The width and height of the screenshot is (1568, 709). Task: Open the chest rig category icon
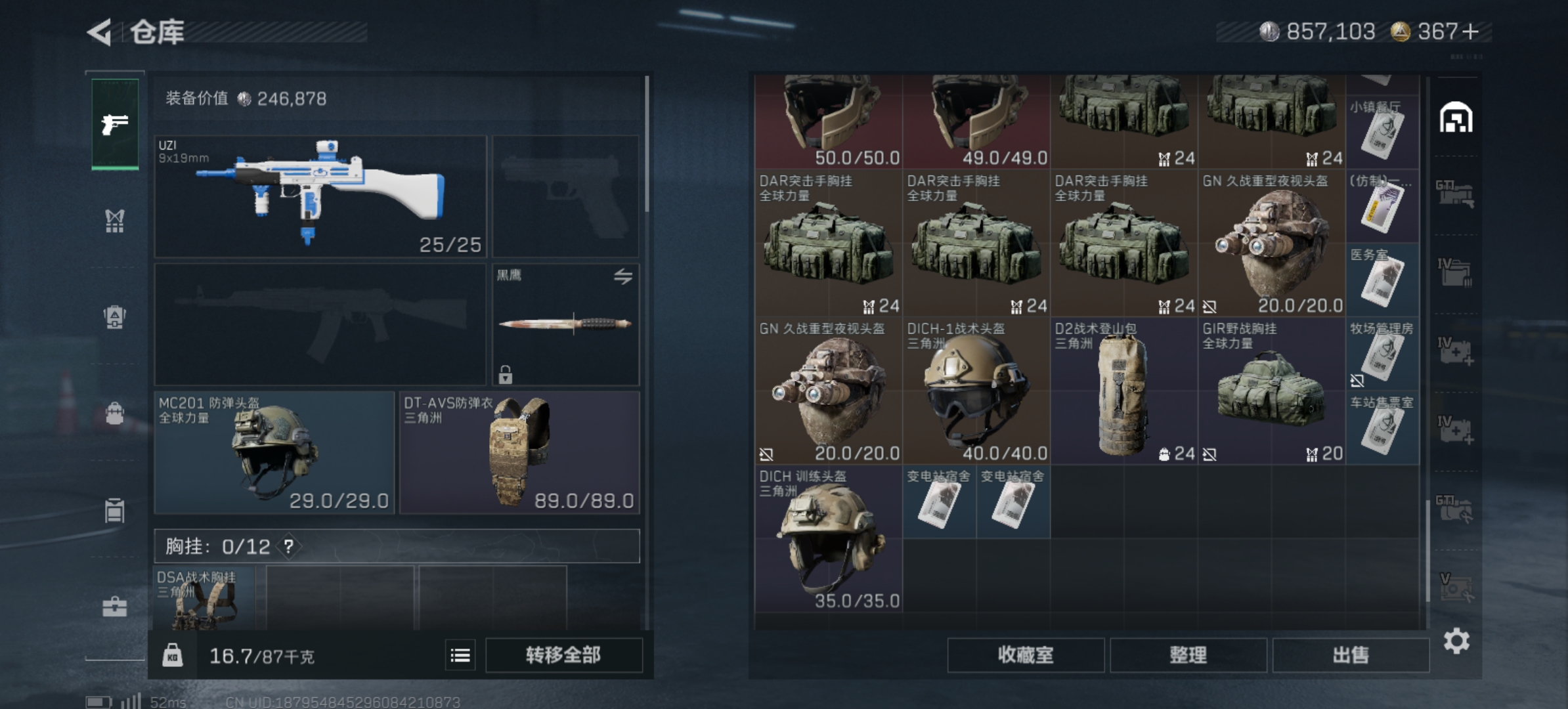click(115, 221)
